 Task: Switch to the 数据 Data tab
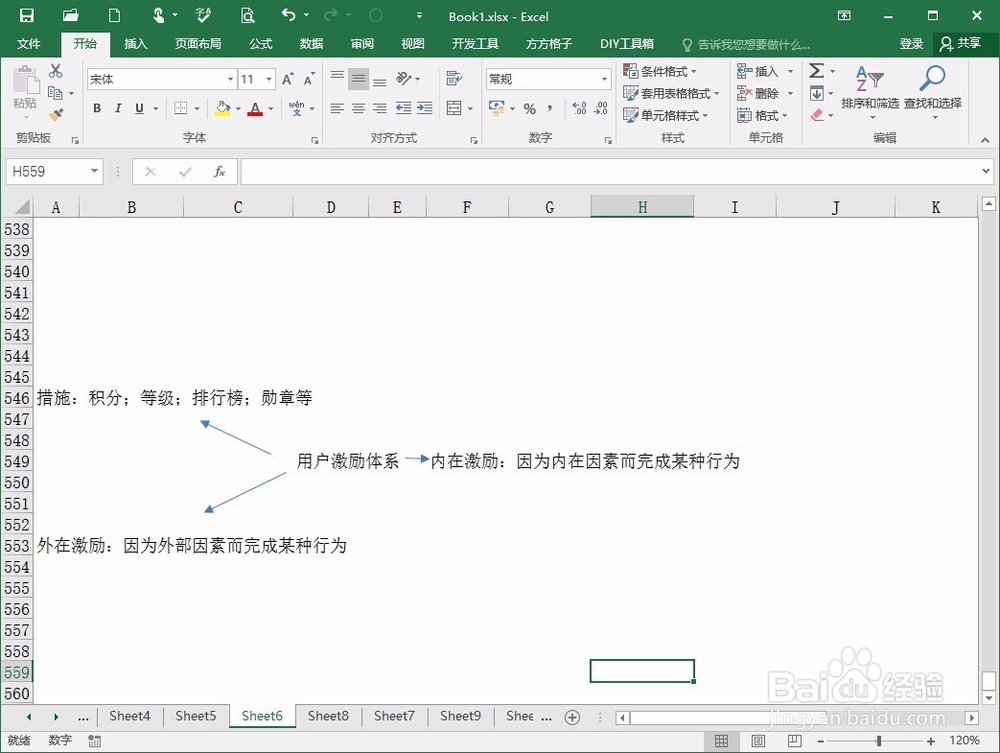click(x=311, y=43)
